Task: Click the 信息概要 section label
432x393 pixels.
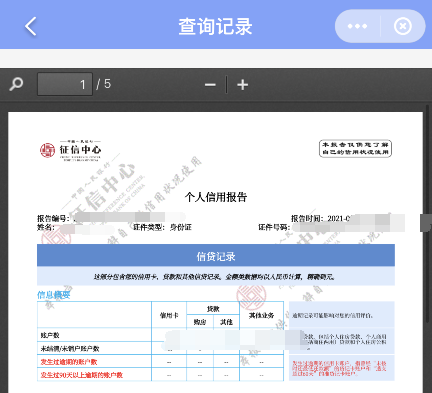Action: tap(54, 295)
